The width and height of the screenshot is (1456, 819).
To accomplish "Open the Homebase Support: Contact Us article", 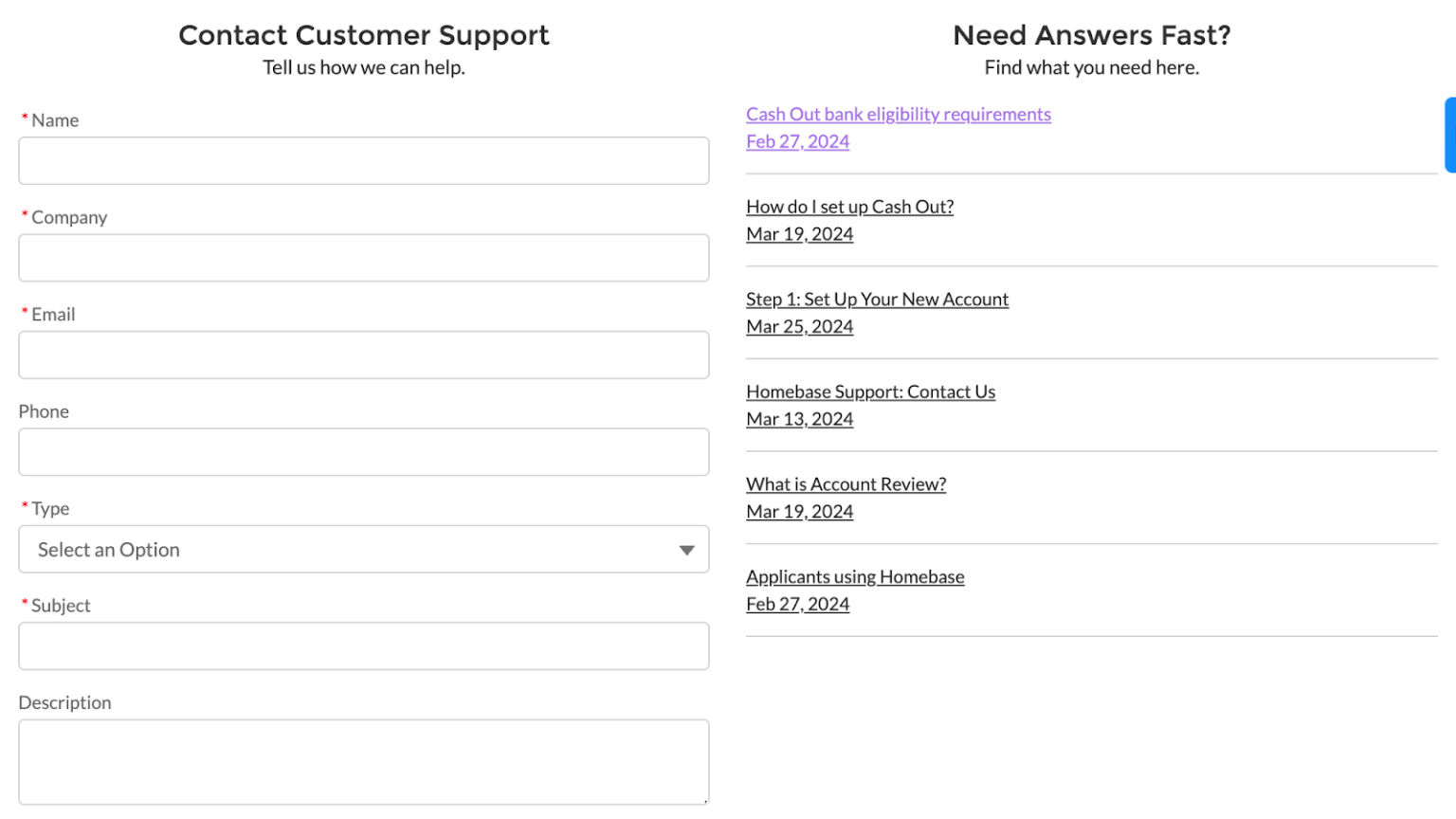I will [x=870, y=391].
